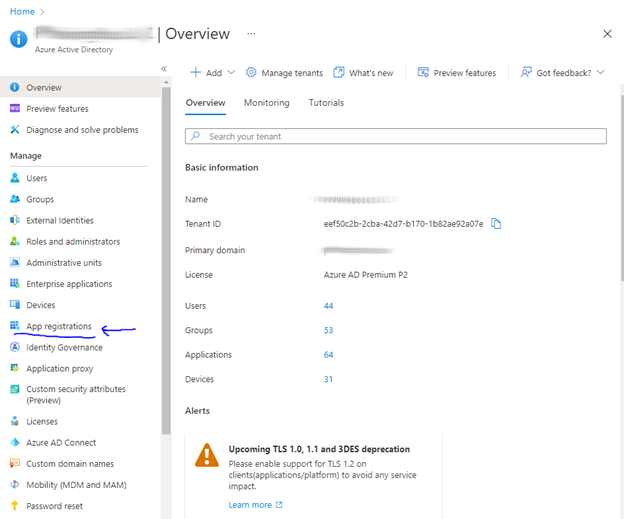The width and height of the screenshot is (624, 519).
Task: Switch to the Monitoring tab
Action: point(266,103)
